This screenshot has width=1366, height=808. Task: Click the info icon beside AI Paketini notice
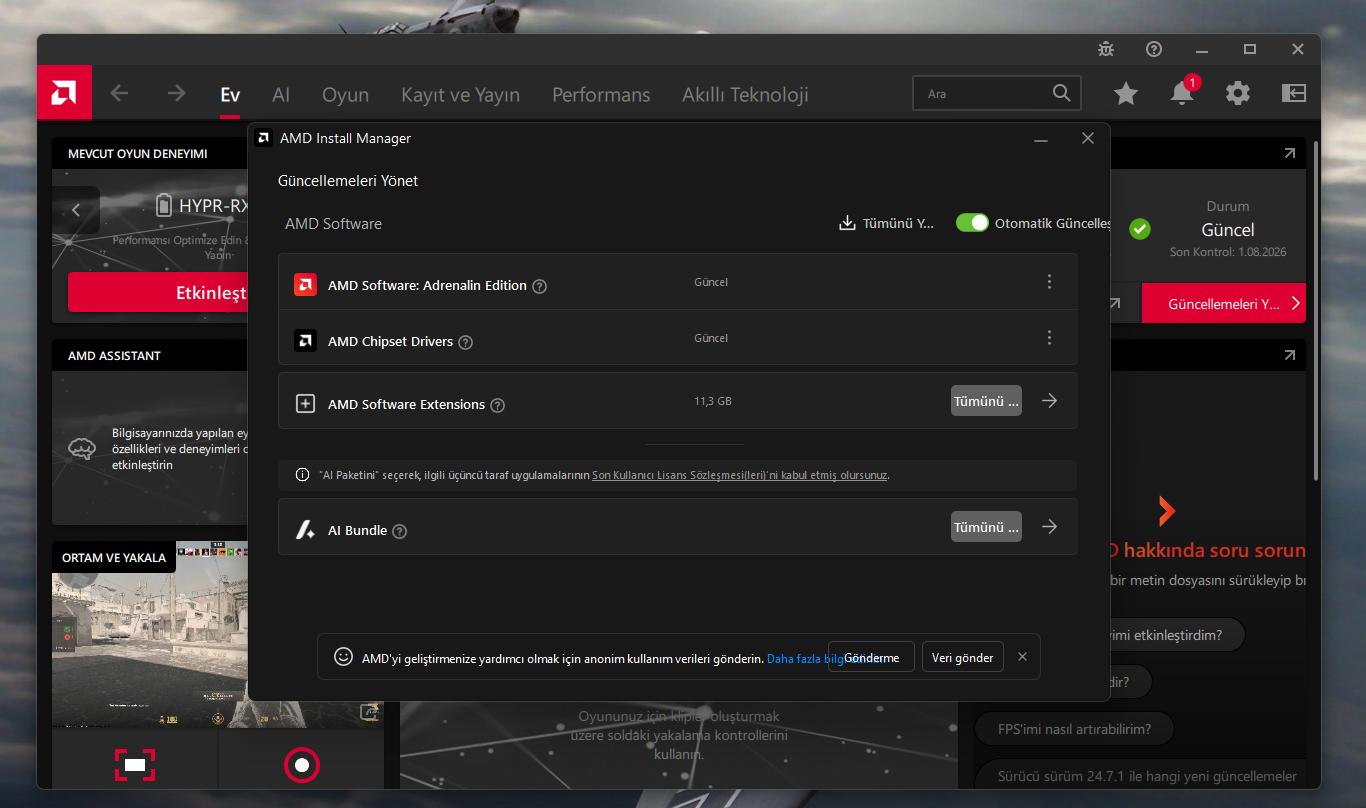pyautogui.click(x=303, y=475)
